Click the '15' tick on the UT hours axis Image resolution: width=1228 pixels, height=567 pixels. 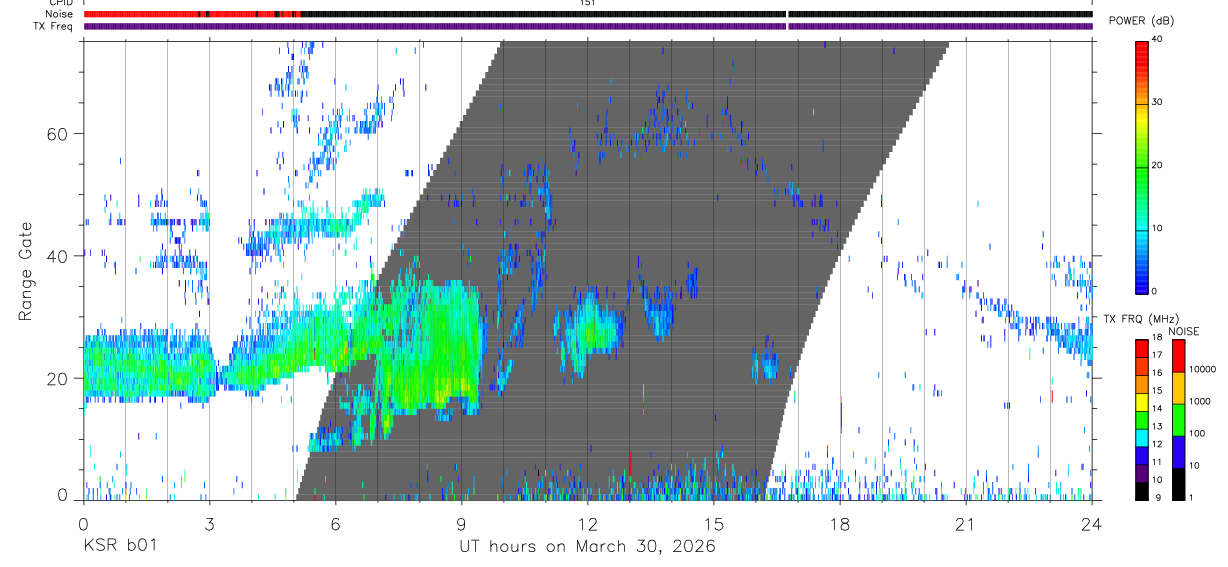coord(714,522)
